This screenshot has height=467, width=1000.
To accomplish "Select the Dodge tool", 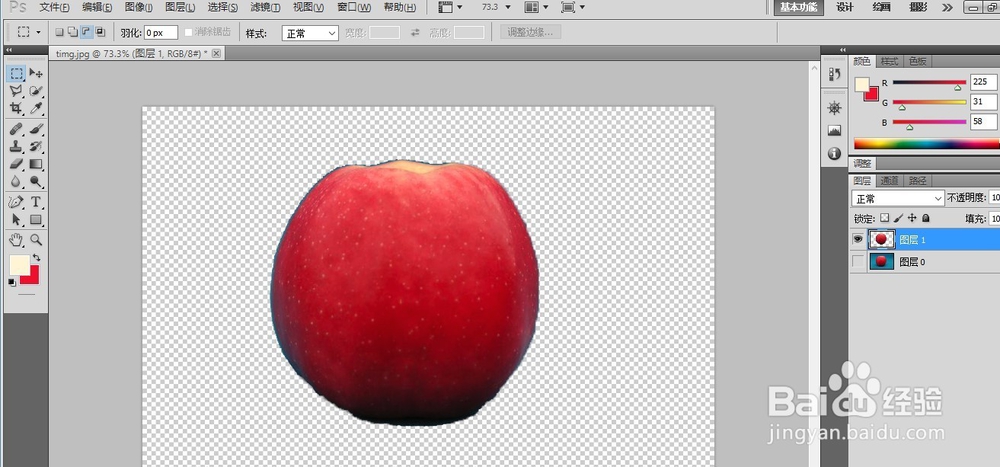I will point(36,182).
